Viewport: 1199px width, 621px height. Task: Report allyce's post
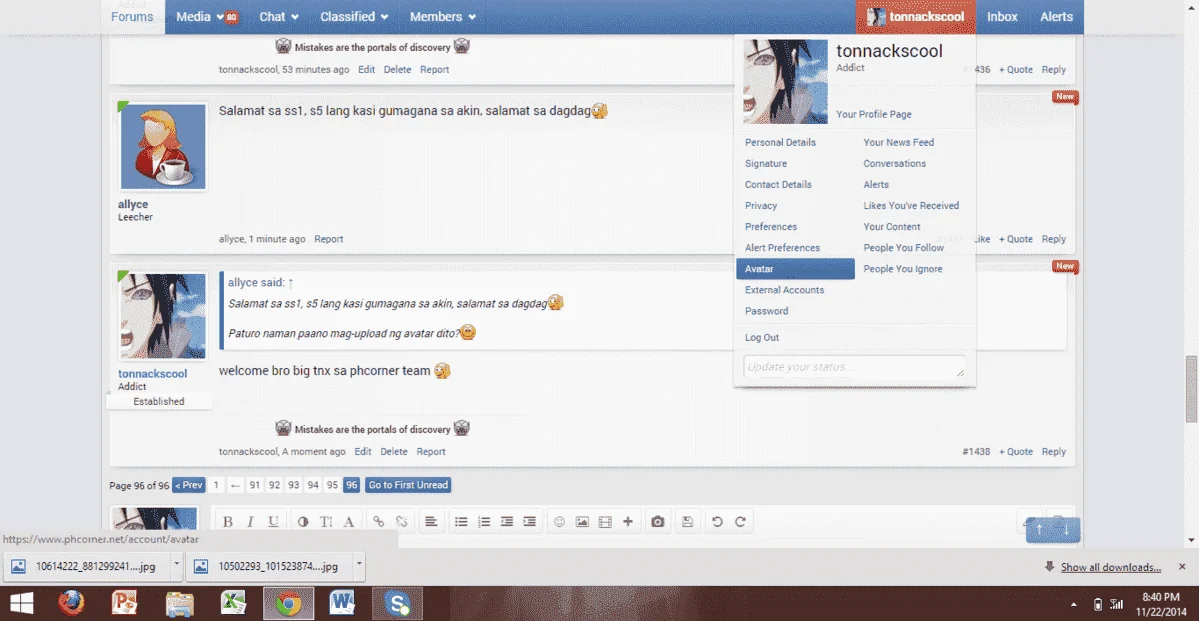coord(329,239)
